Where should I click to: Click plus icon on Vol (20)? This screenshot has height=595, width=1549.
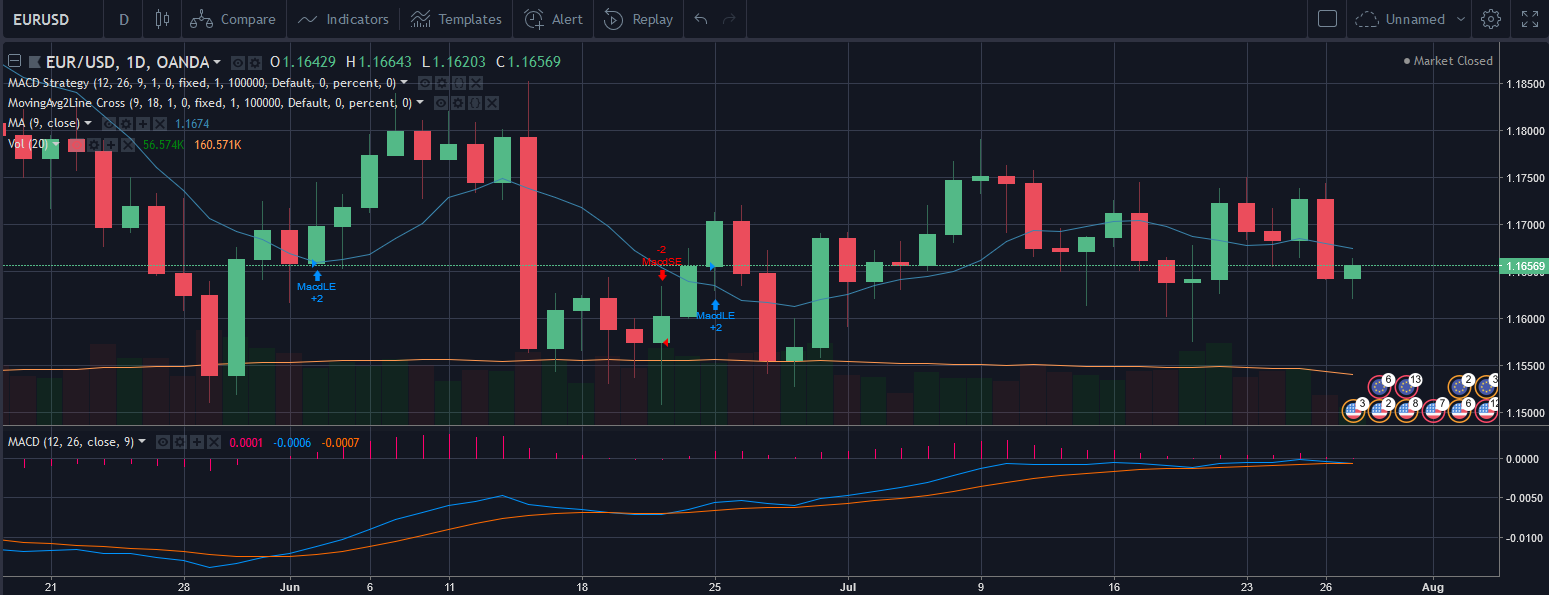(111, 145)
